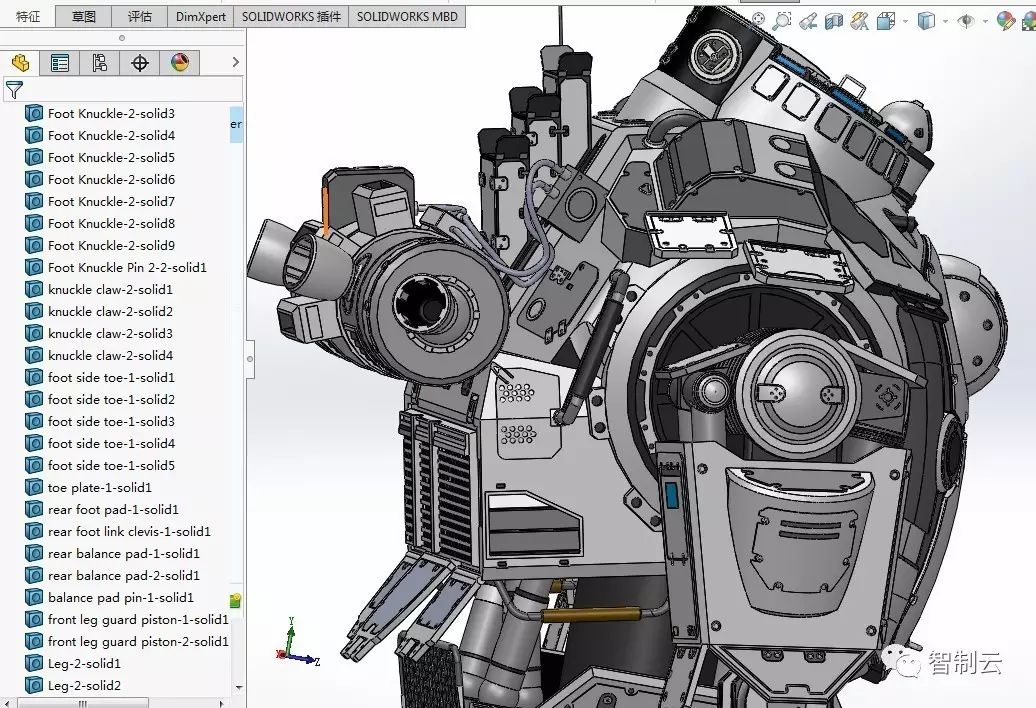Click body icon beside Foot Knuckle-2-solid4
1036x708 pixels.
34,135
